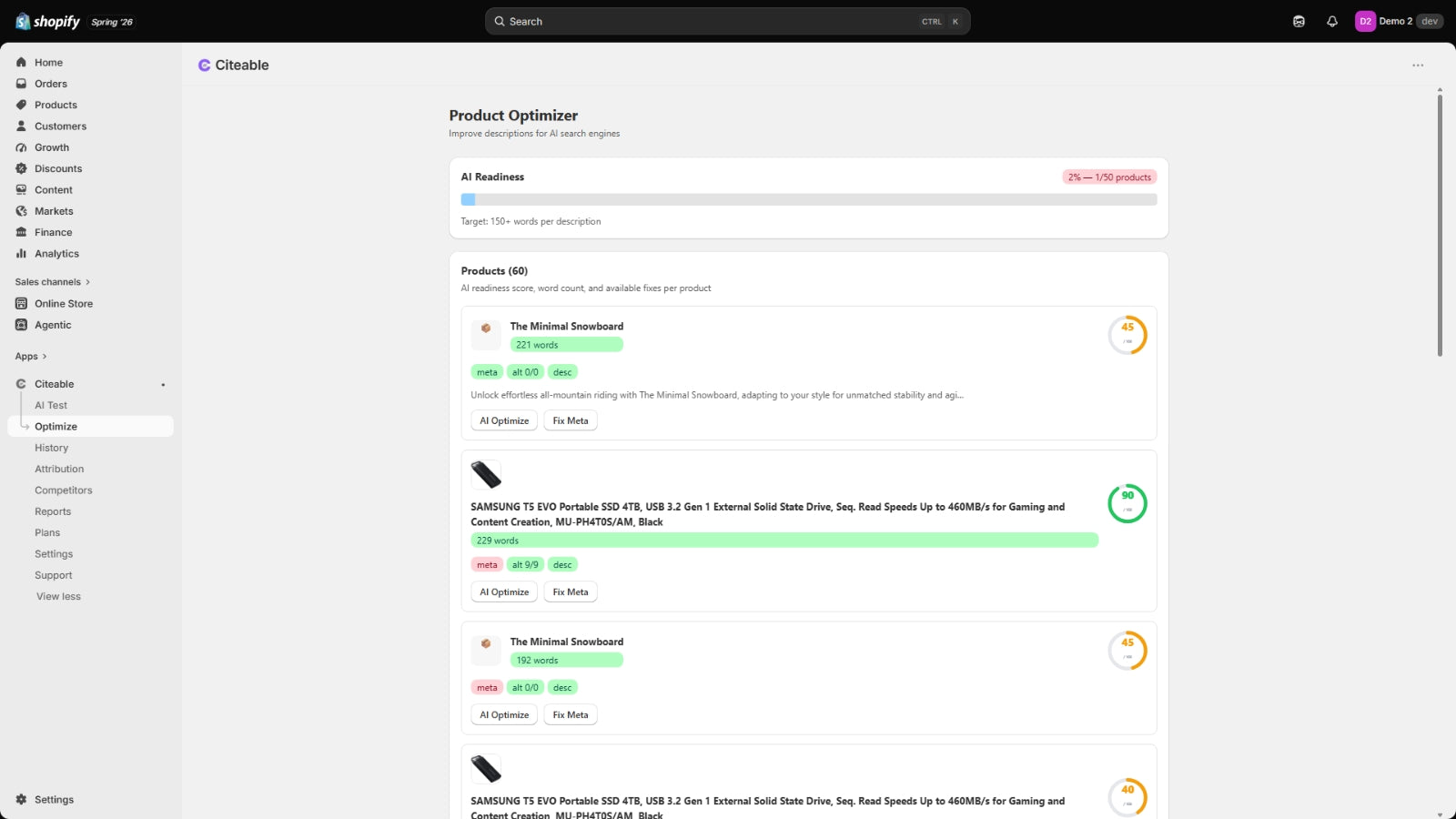Open the Competitors submenu item
Image resolution: width=1456 pixels, height=819 pixels.
[64, 490]
